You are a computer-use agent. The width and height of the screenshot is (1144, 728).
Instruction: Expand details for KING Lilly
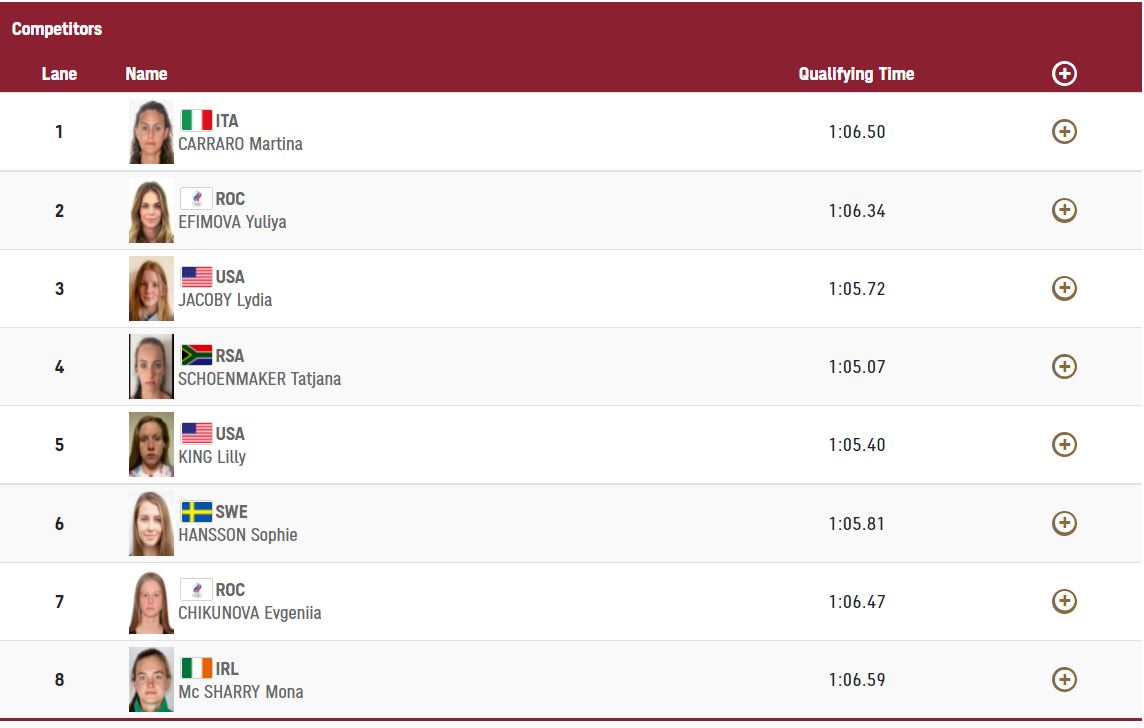point(1064,444)
